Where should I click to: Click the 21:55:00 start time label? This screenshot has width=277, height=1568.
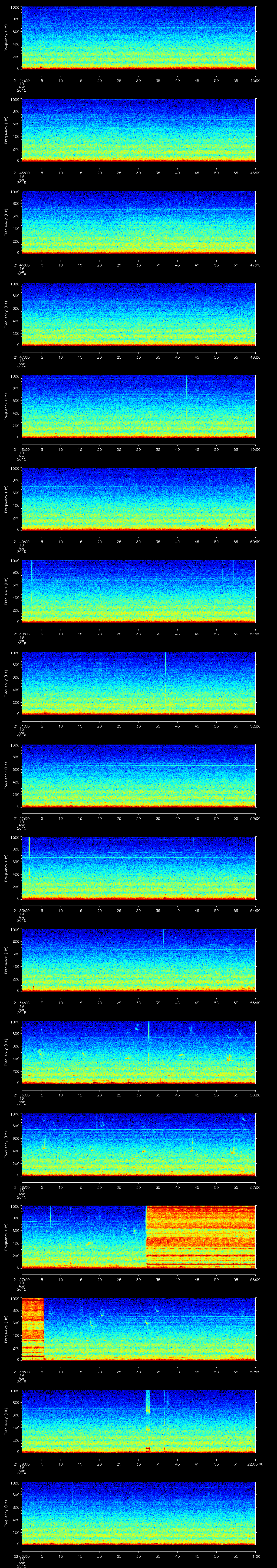(x=21, y=1095)
